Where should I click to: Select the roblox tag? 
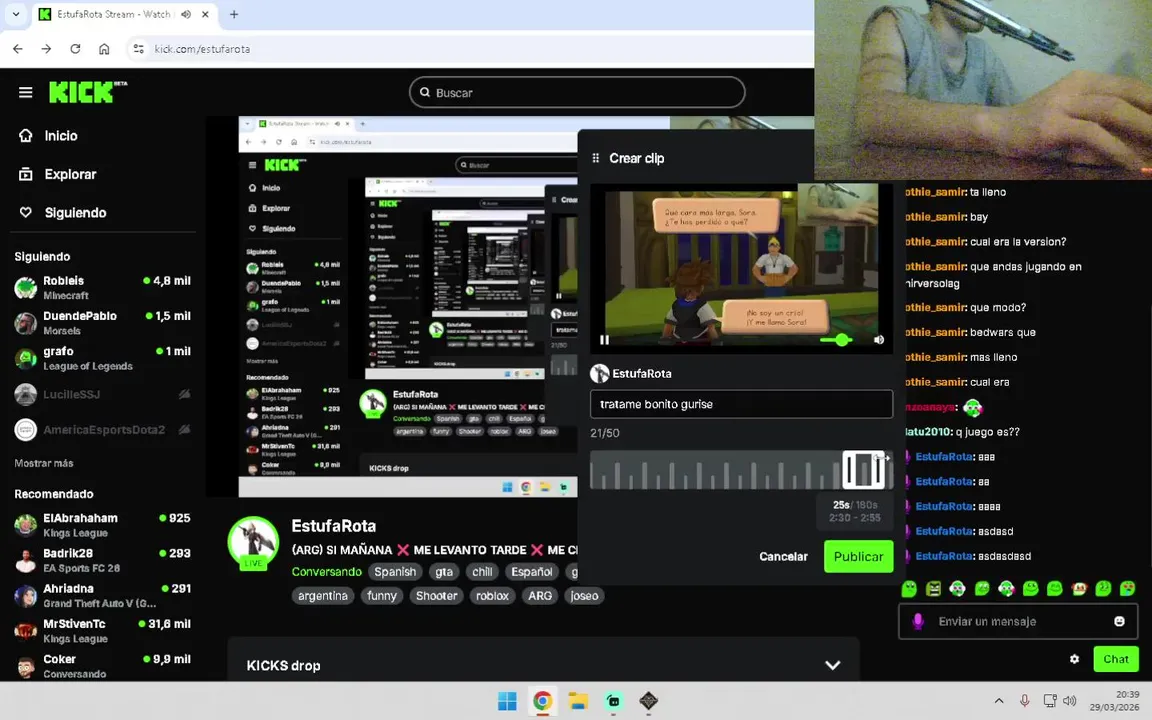pos(492,596)
